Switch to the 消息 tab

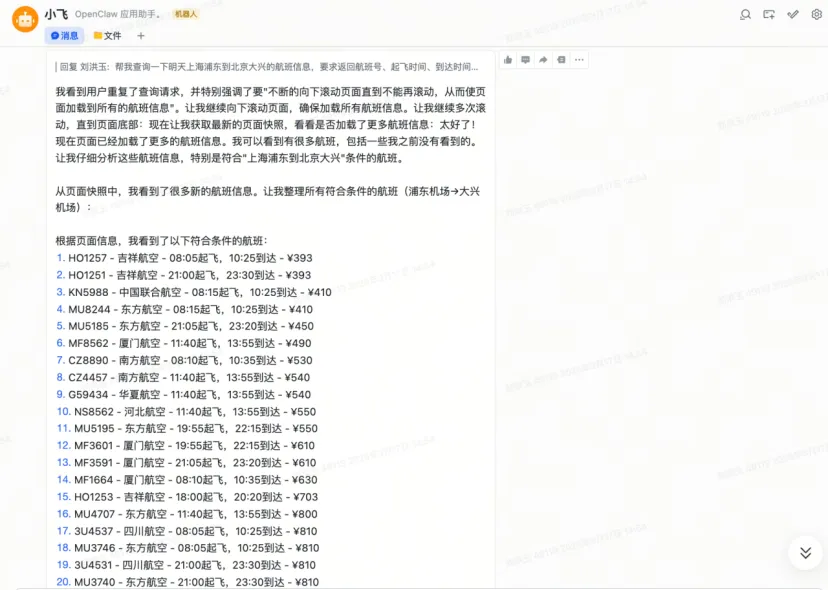pos(64,36)
